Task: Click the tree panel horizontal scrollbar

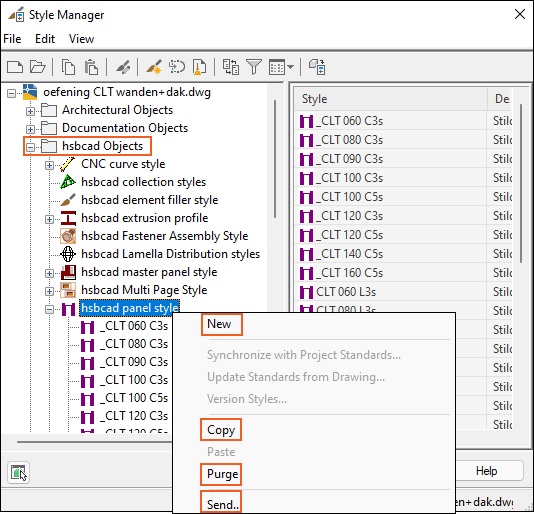Action: pos(95,442)
